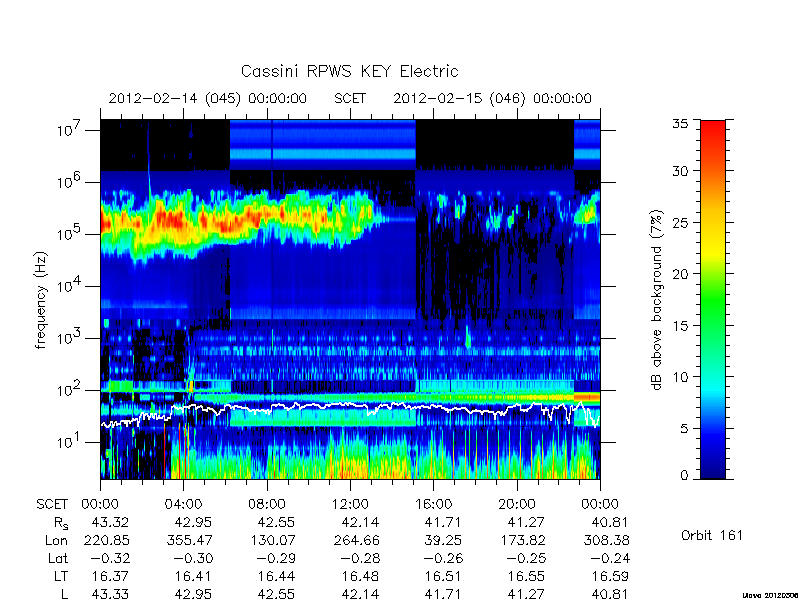Select the LT value 16.59
800x600 pixels.
click(611, 576)
